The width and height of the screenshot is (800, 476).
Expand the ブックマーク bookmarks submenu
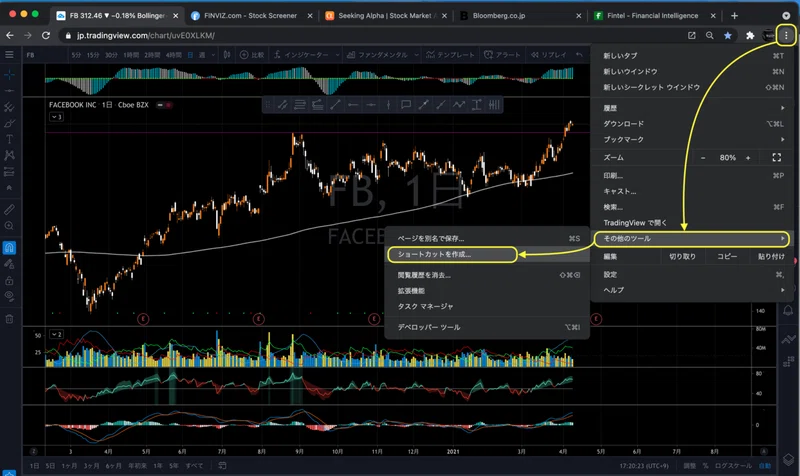click(693, 139)
